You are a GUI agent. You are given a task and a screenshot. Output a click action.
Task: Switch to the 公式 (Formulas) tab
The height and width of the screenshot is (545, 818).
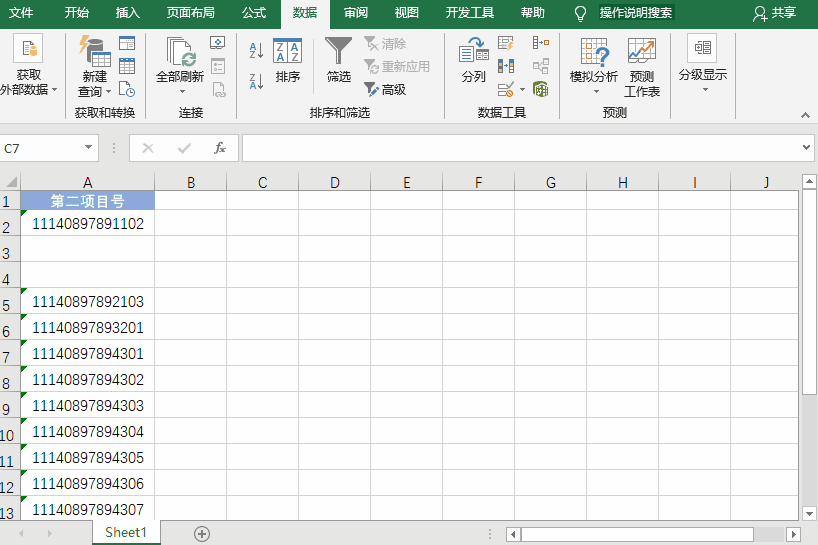pyautogui.click(x=254, y=13)
